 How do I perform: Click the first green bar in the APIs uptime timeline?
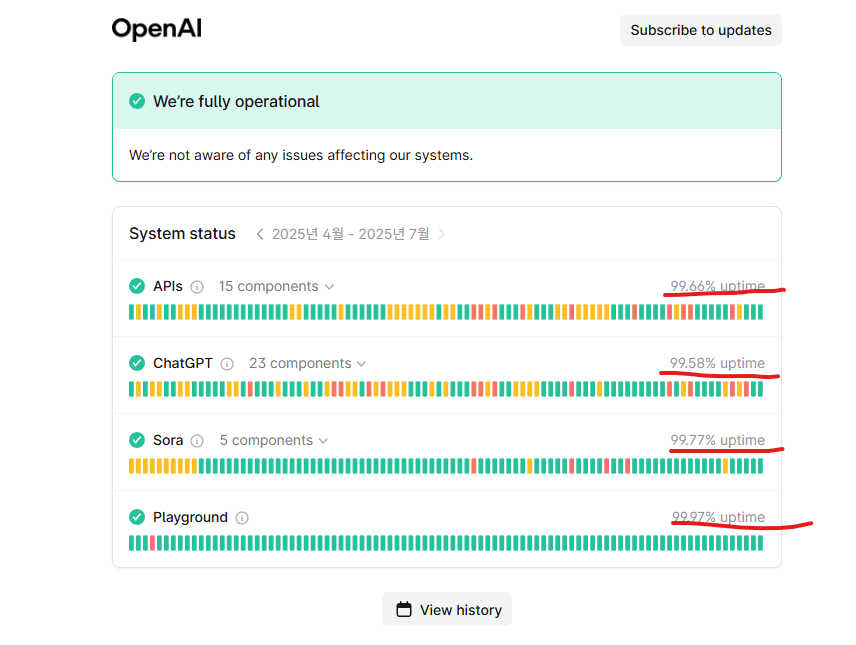(132, 312)
